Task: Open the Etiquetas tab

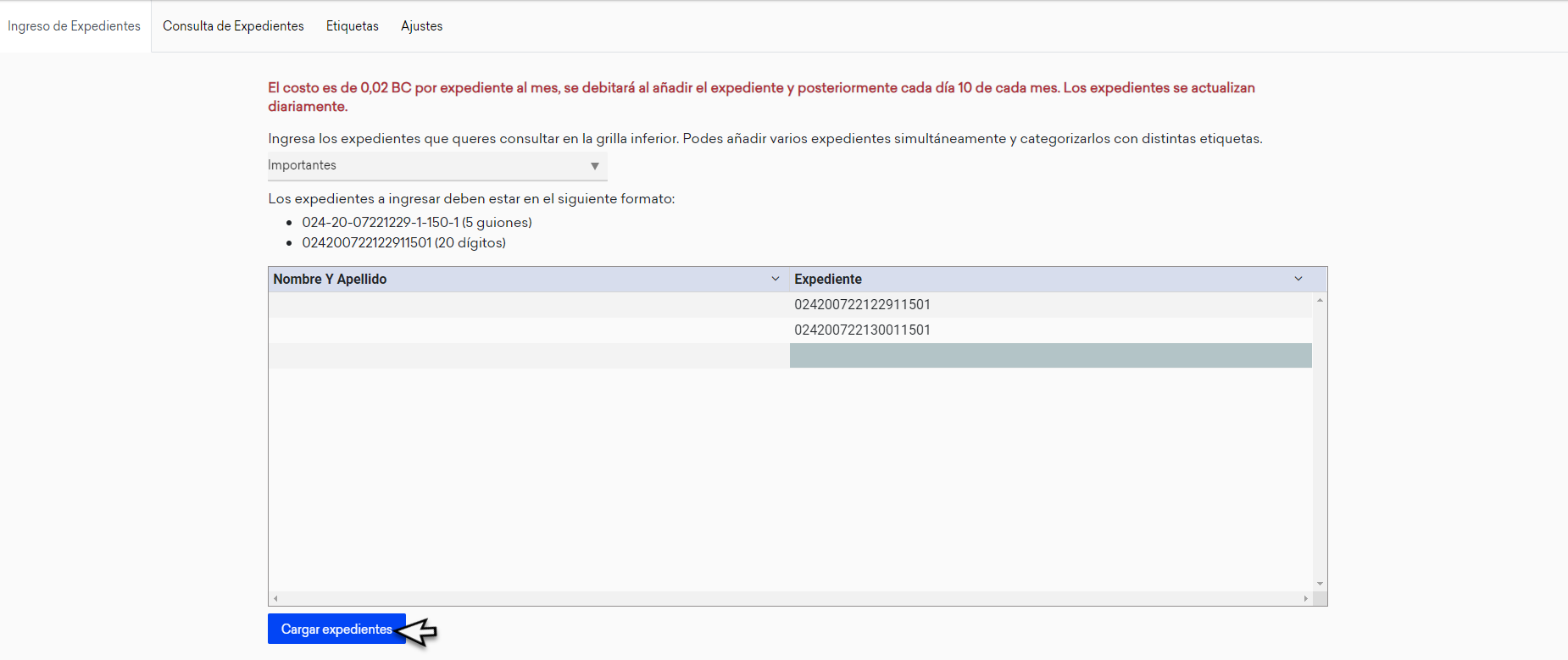Action: [x=353, y=26]
